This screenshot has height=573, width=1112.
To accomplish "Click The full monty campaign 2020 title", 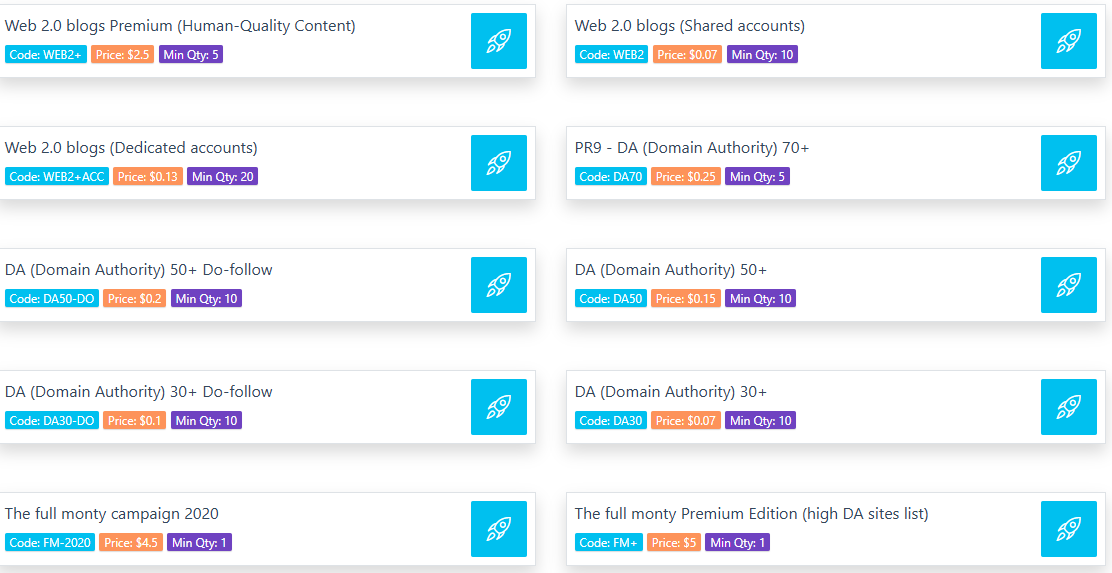I will pos(111,514).
